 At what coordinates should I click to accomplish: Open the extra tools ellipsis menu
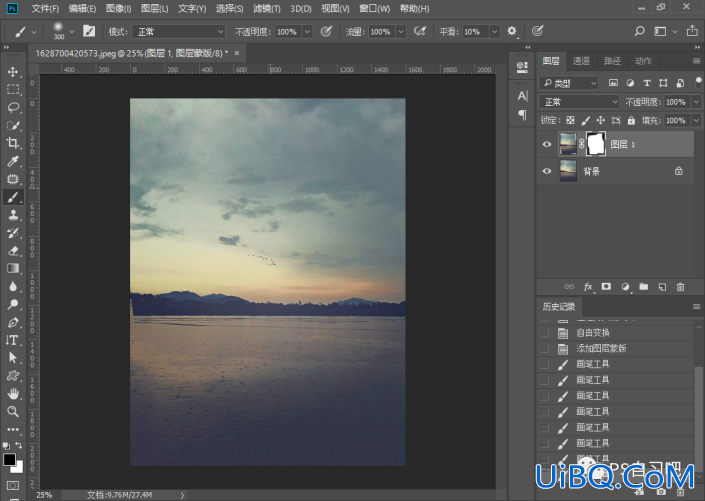pyautogui.click(x=13, y=429)
